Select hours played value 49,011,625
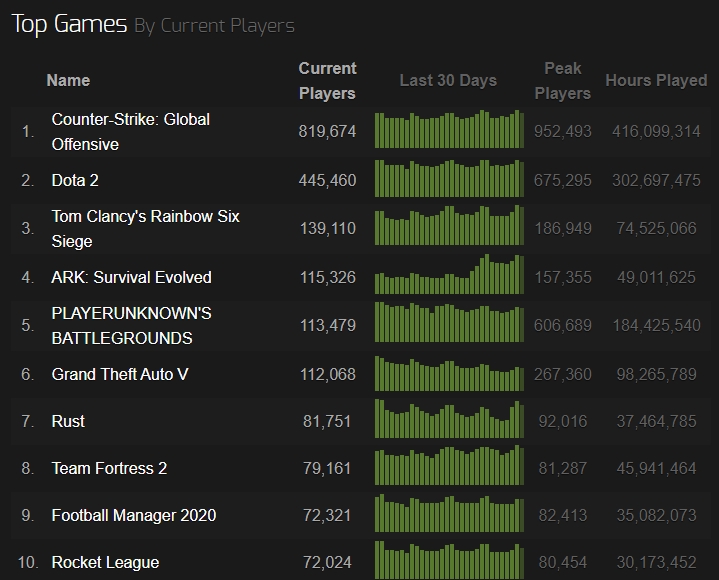Viewport: 719px width, 580px height. [656, 277]
